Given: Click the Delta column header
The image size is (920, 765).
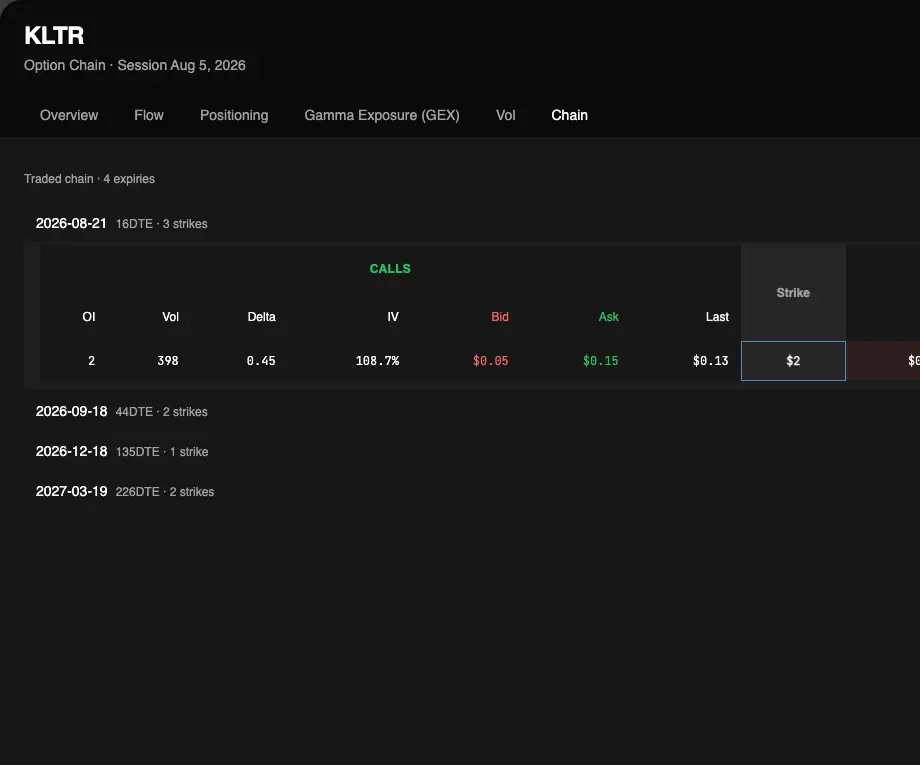Looking at the screenshot, I should coord(261,317).
